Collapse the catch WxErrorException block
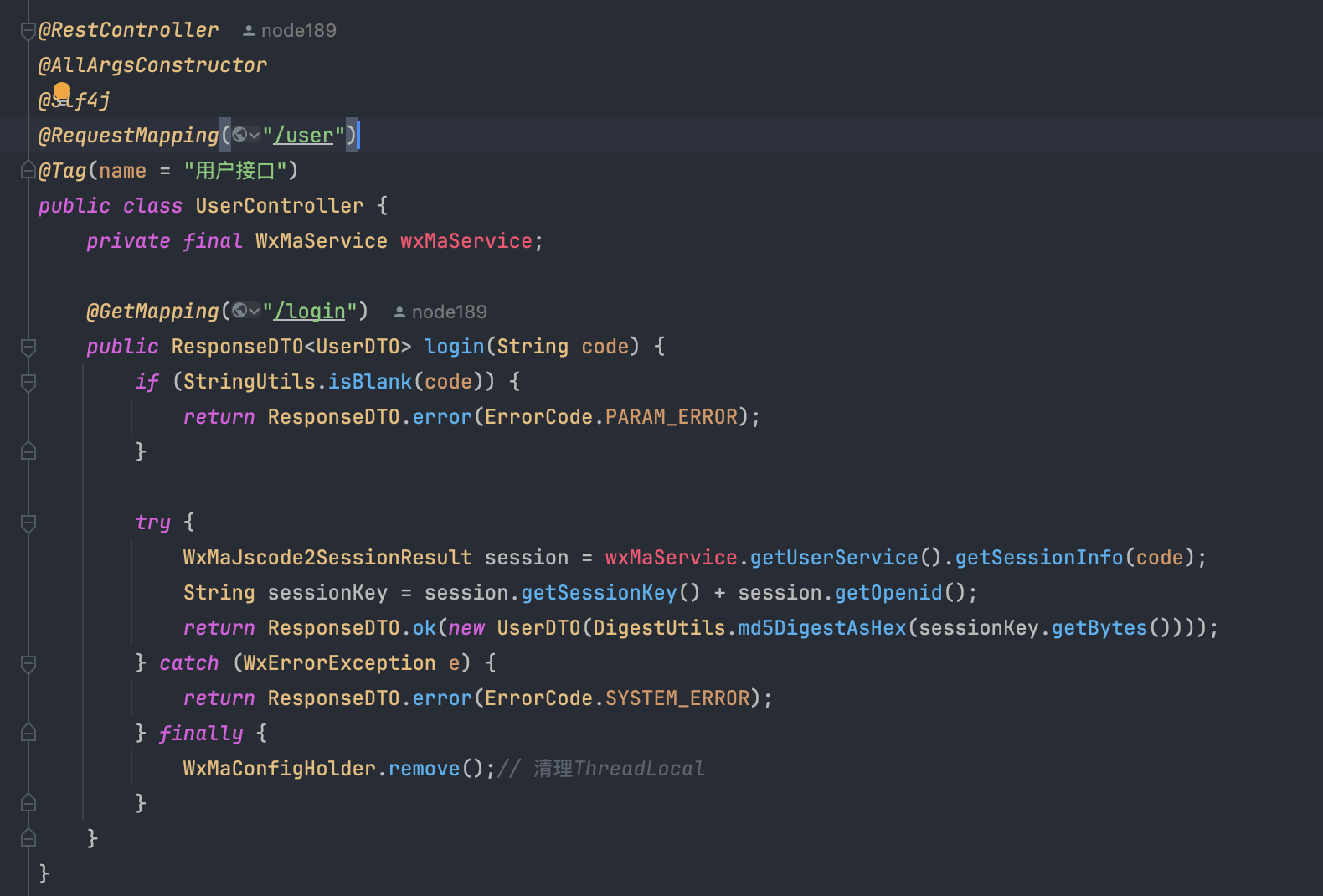Screen dimensions: 1323x896 click(28, 663)
